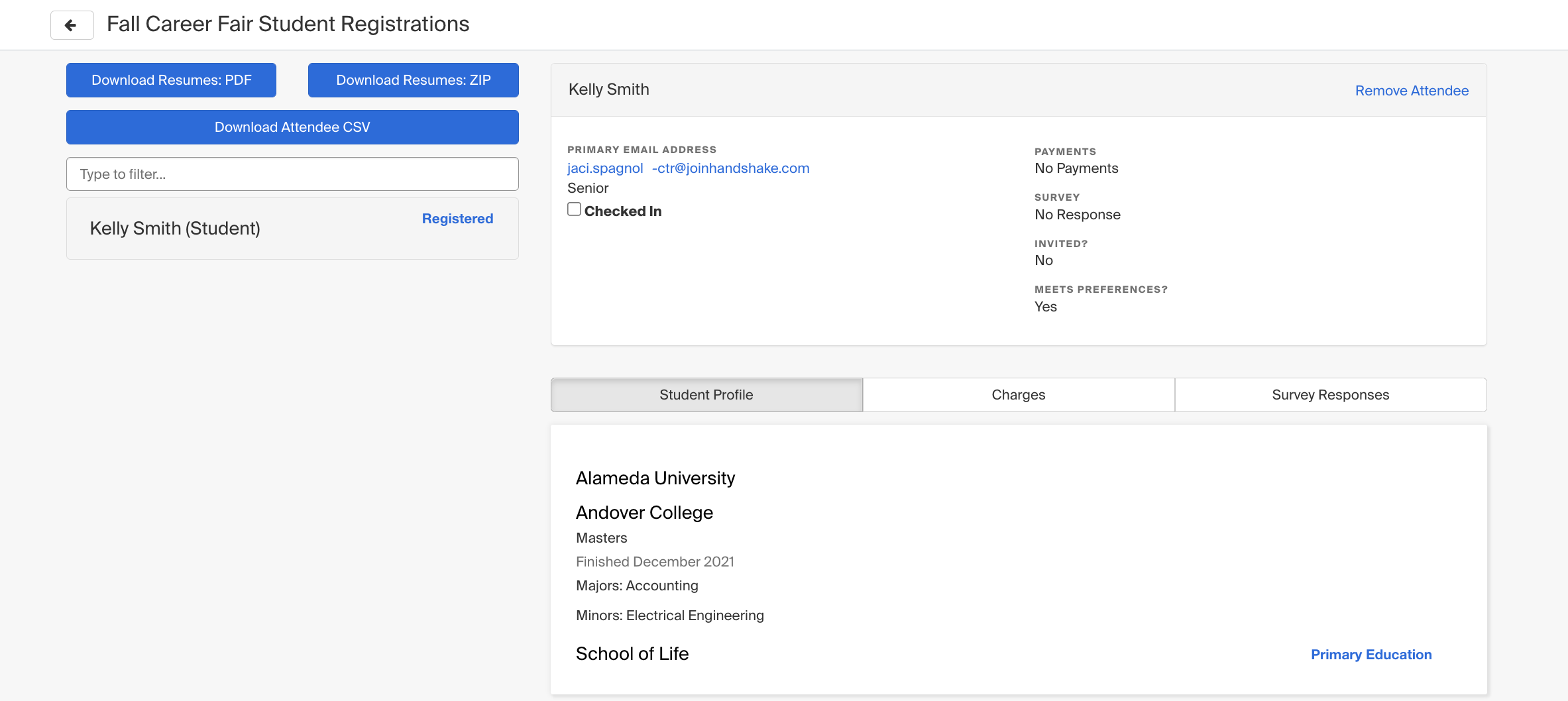
Task: Click the 'Yes' meets preferences value
Action: [1045, 307]
